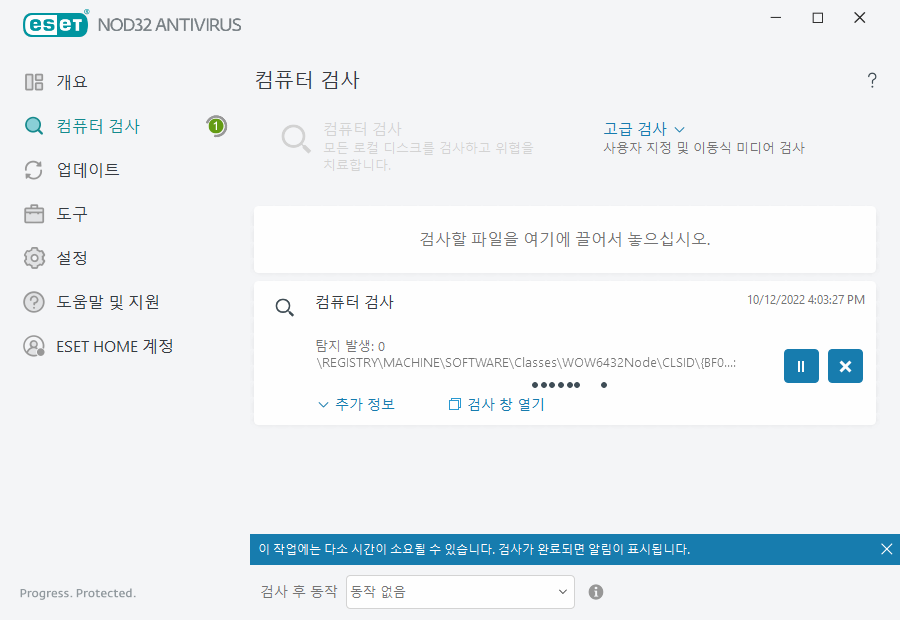
Task: Pause the running computer scan
Action: [x=801, y=366]
